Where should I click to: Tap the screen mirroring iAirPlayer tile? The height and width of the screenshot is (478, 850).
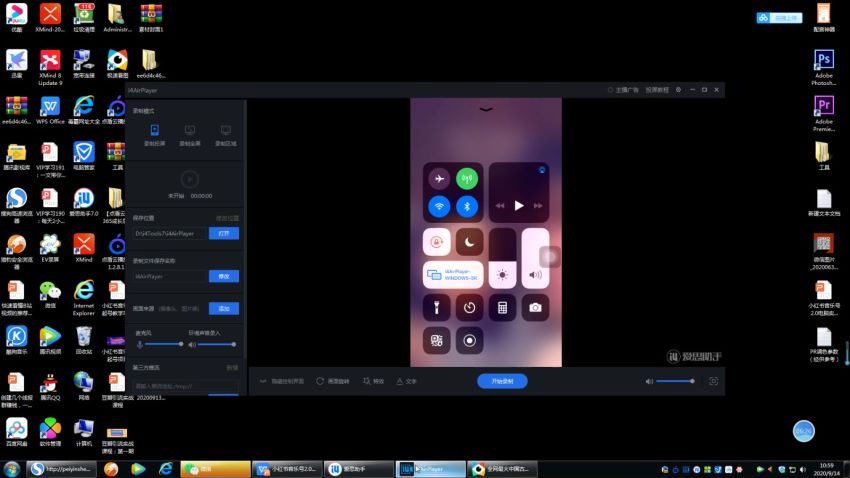pyautogui.click(x=453, y=275)
